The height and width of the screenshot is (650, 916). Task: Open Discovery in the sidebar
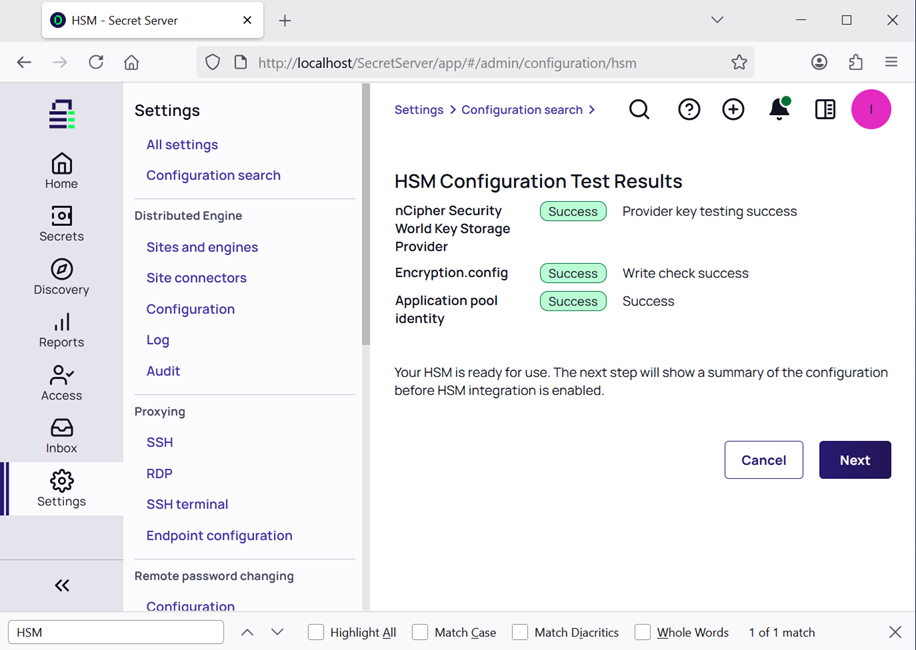[x=61, y=277]
